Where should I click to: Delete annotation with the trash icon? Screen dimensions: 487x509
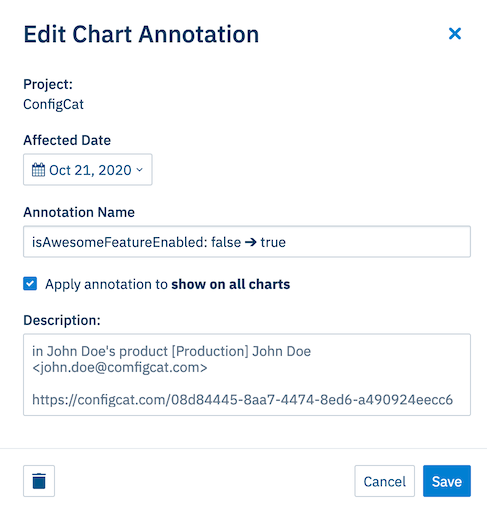[x=39, y=481]
